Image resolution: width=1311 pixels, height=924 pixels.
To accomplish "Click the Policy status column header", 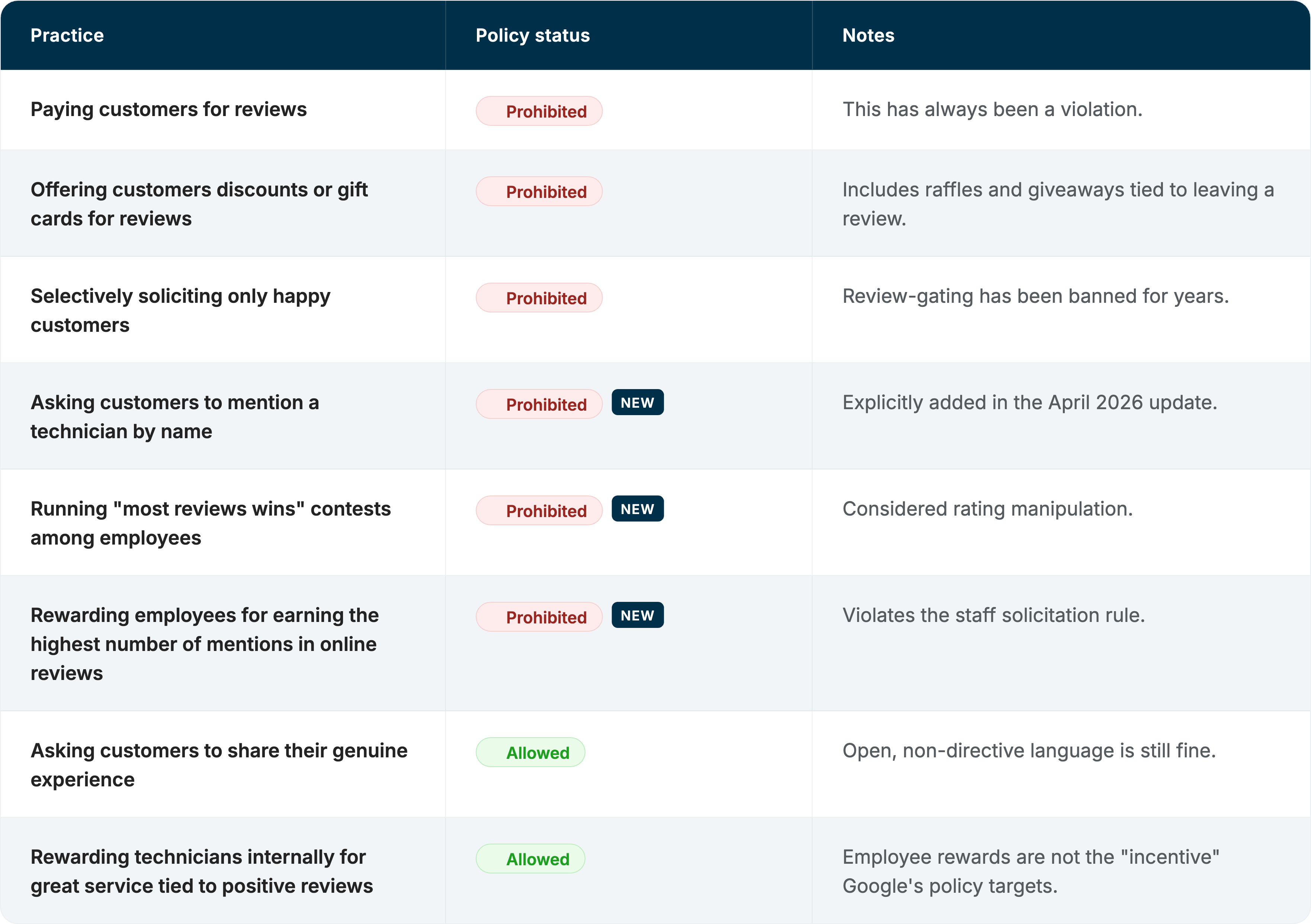I will point(532,35).
